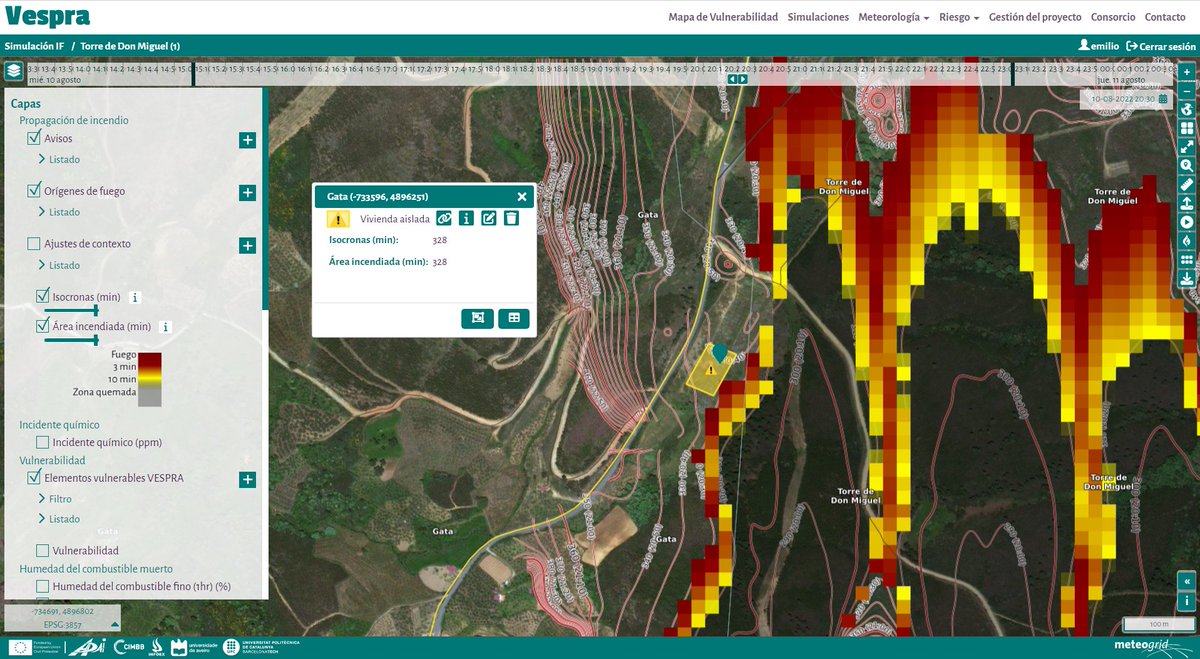
Task: Expand the Listado under Orígenes de fuego
Action: 59,212
